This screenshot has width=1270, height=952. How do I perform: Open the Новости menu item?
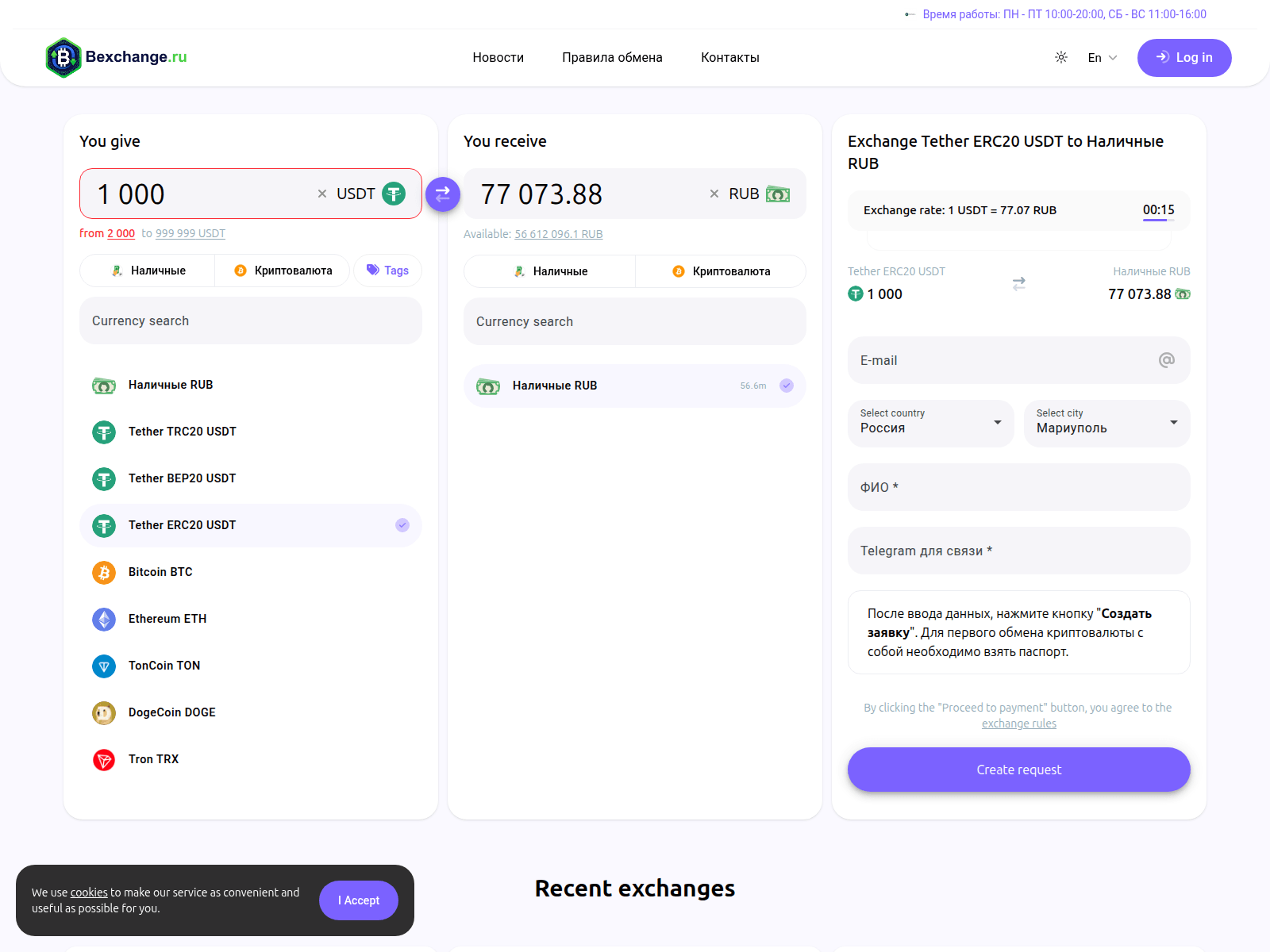click(498, 57)
